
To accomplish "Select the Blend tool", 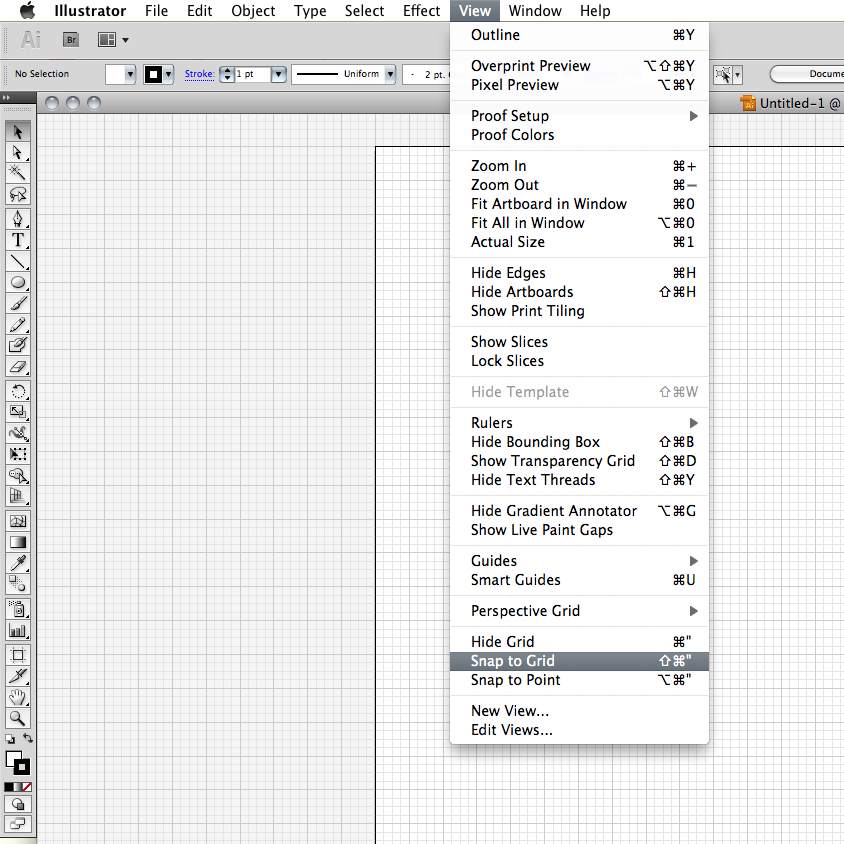I will coord(18,583).
